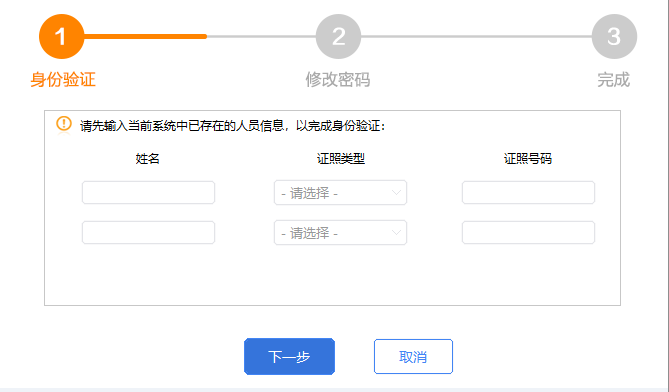Click the 取消 button
The height and width of the screenshot is (392, 669).
[413, 357]
